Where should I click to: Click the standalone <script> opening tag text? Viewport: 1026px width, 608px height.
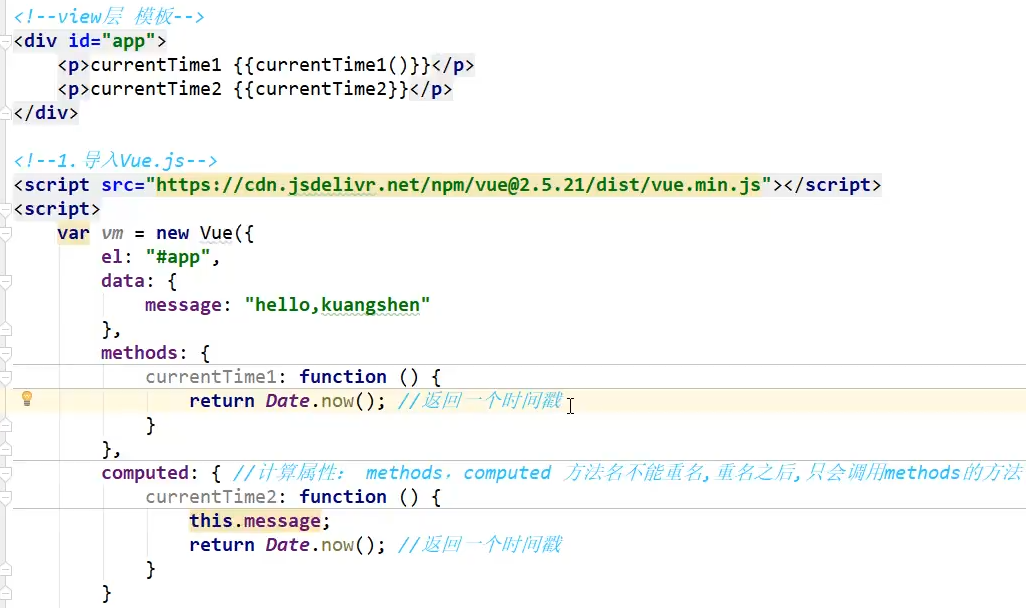(x=57, y=209)
